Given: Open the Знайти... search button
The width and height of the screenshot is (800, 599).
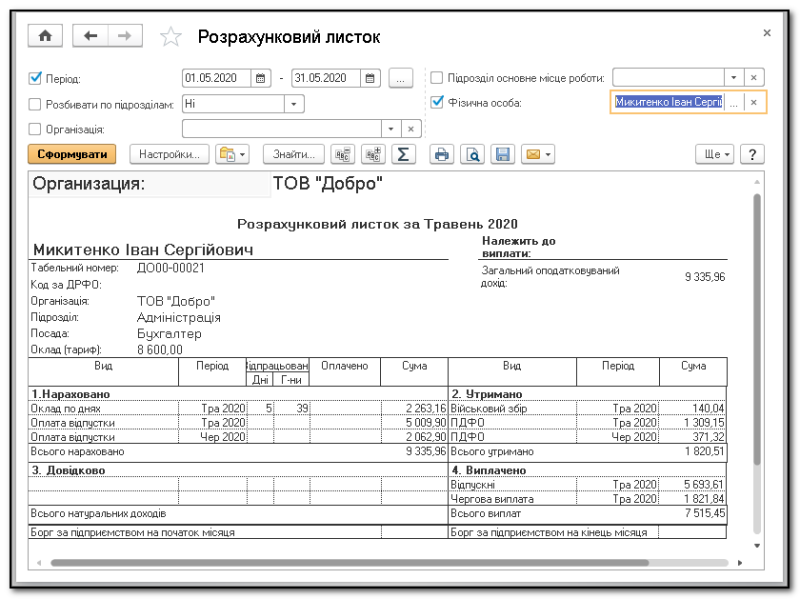Looking at the screenshot, I should 293,154.
